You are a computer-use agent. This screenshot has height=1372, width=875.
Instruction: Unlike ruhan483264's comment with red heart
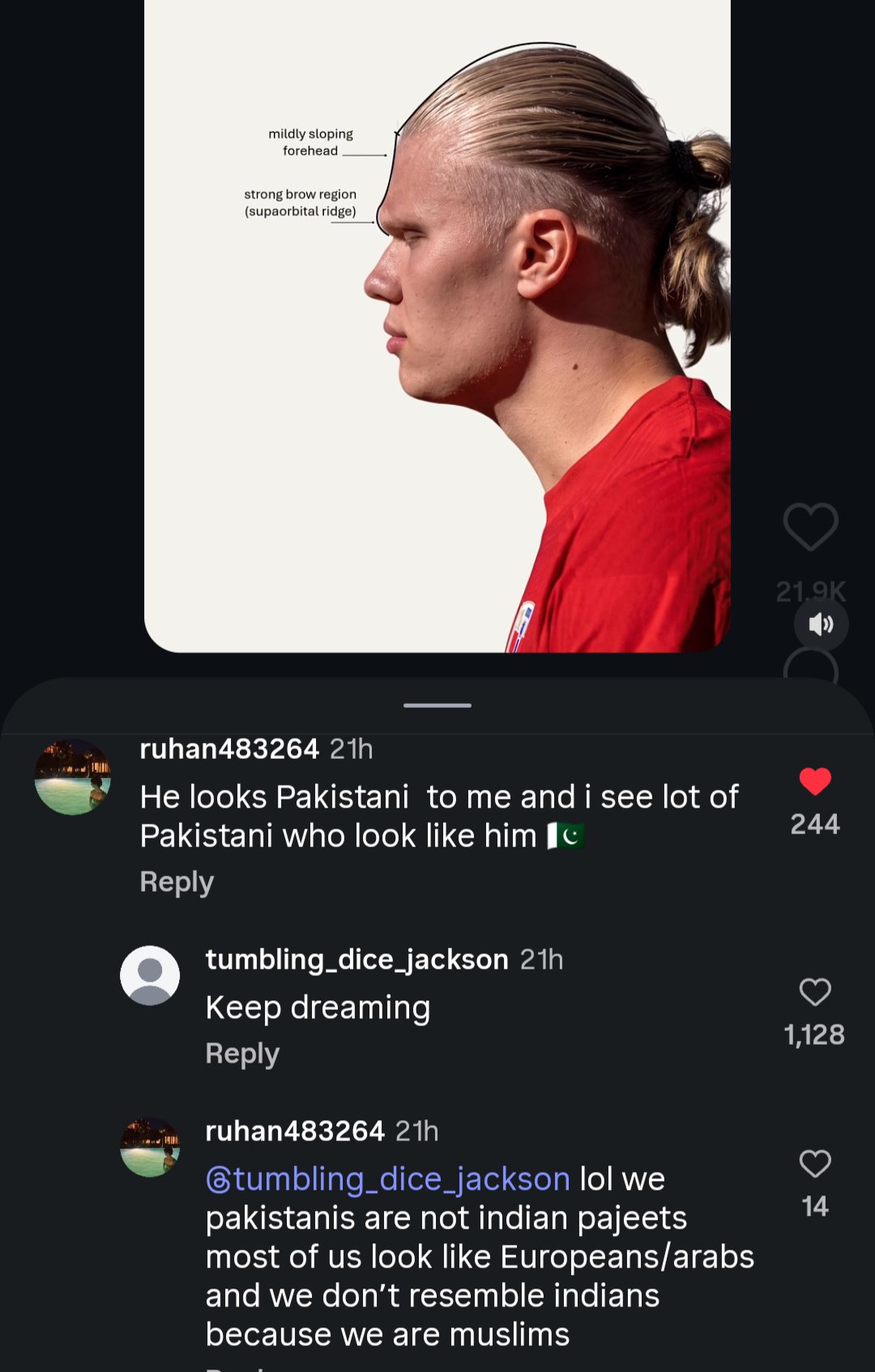pyautogui.click(x=815, y=782)
